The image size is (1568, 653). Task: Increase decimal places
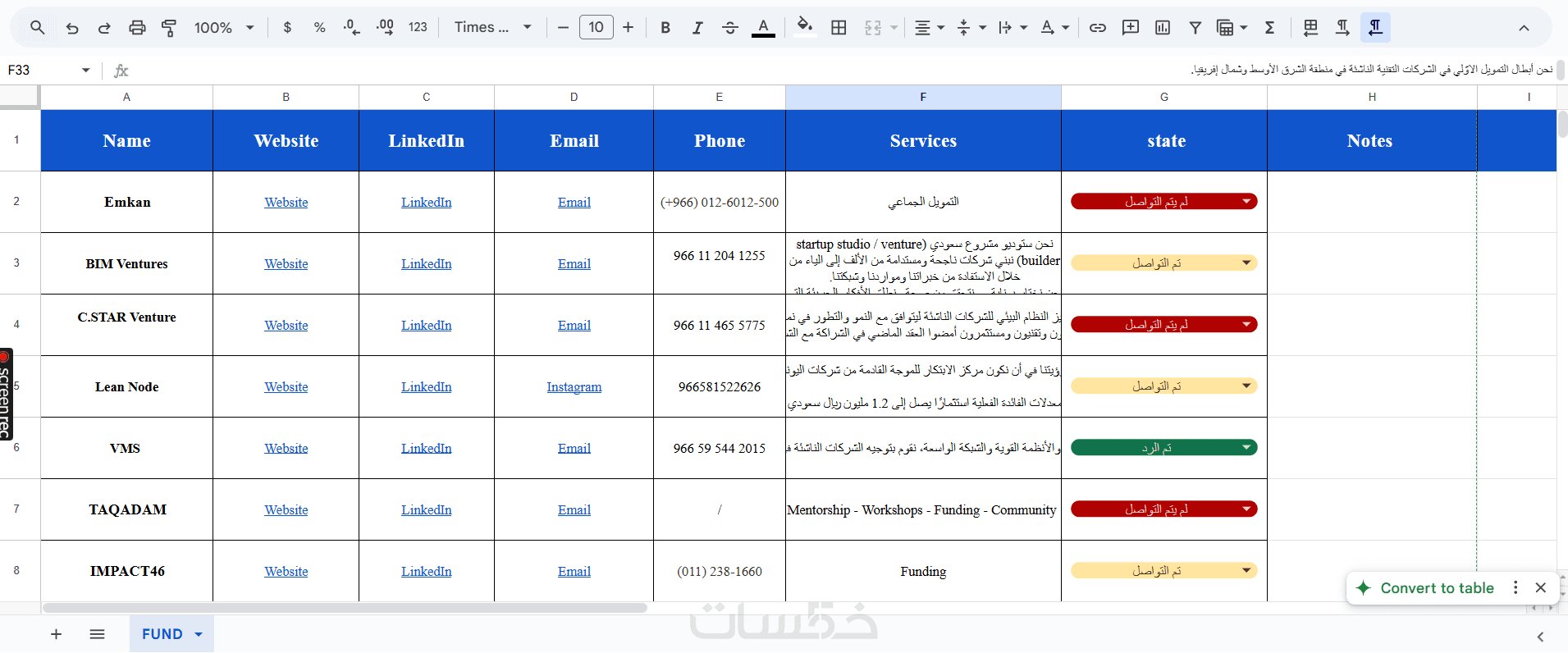coord(385,28)
